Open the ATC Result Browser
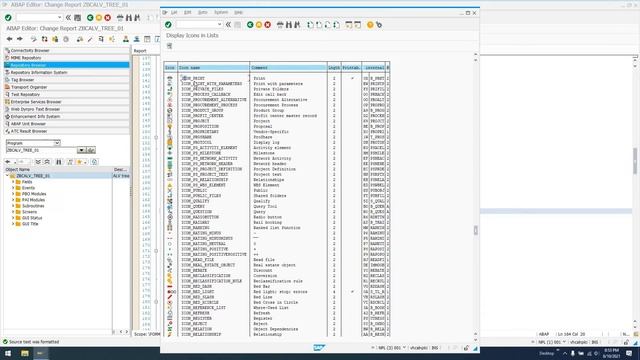 67,131
